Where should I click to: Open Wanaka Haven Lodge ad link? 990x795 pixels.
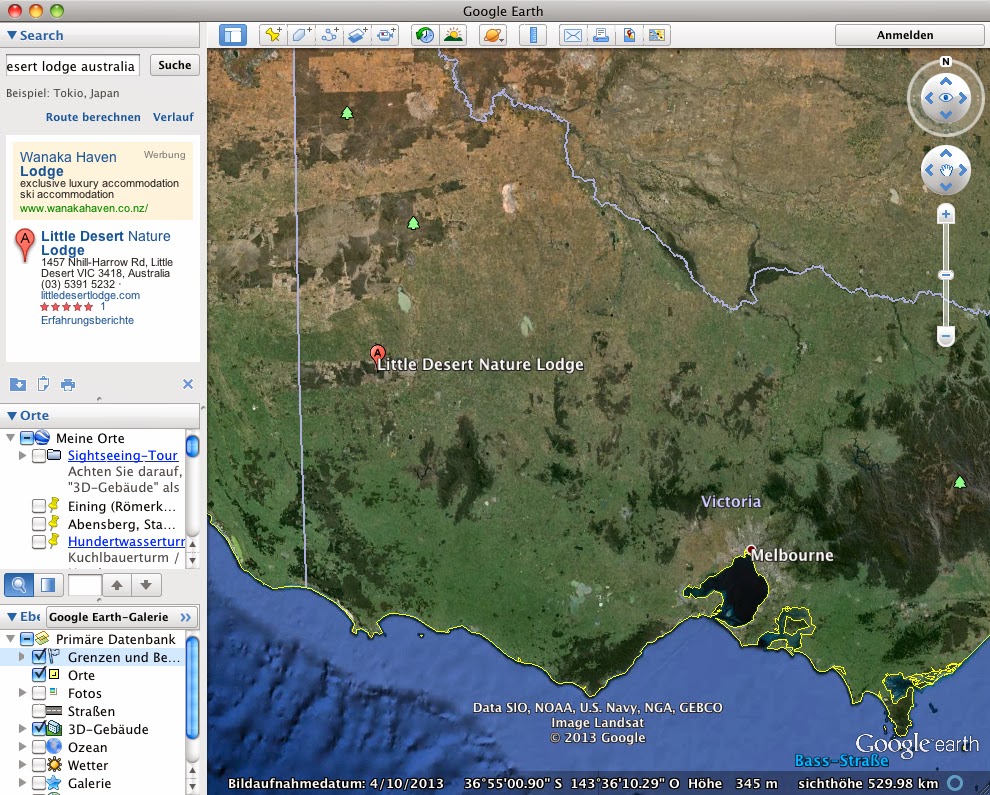68,164
